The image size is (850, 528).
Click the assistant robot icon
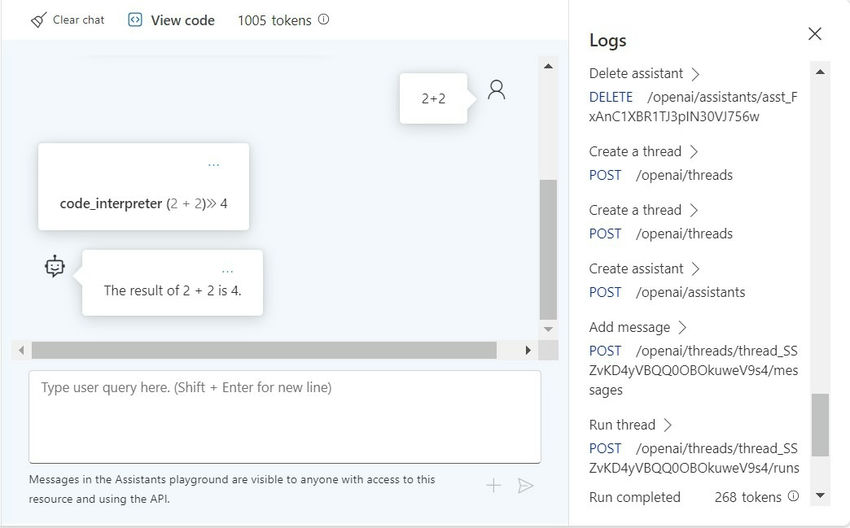pos(55,267)
